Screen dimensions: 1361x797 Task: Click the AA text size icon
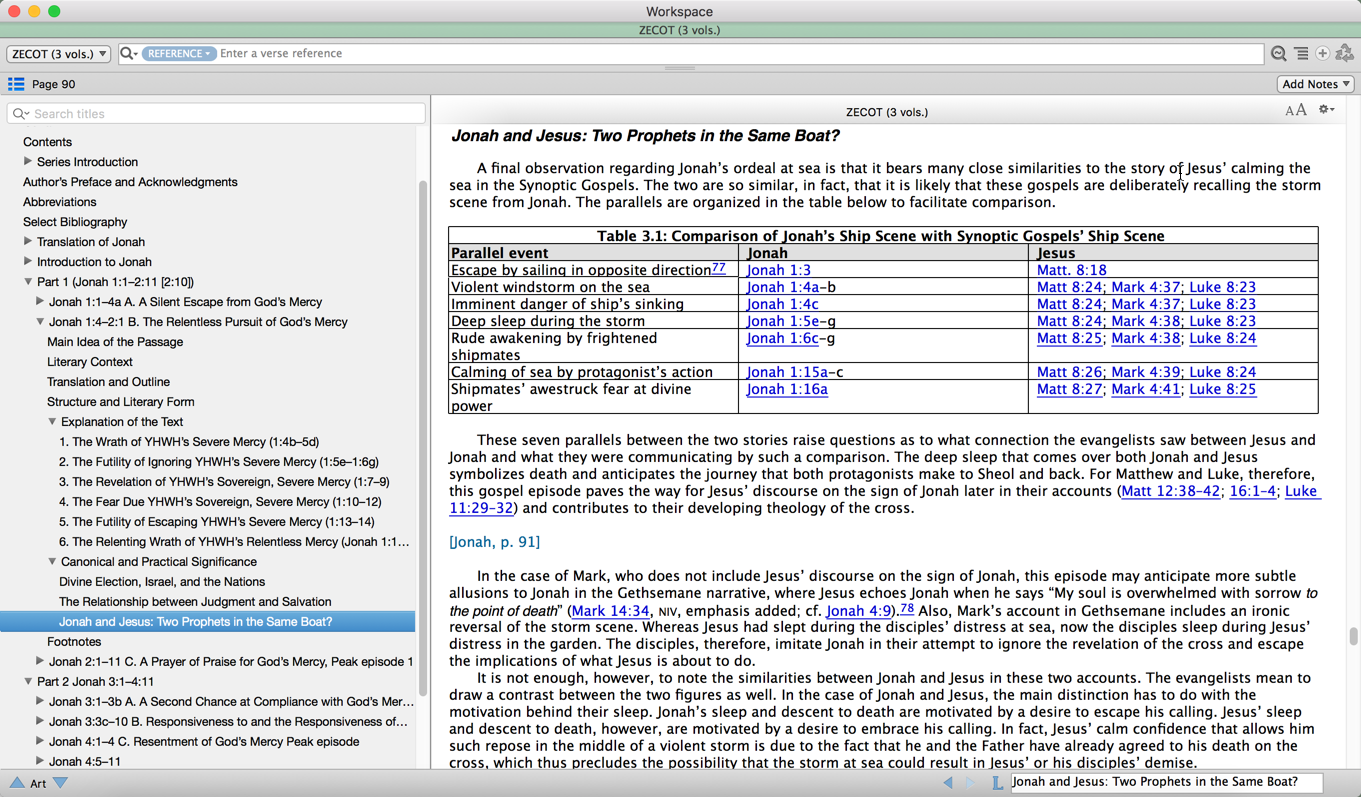pyautogui.click(x=1296, y=111)
